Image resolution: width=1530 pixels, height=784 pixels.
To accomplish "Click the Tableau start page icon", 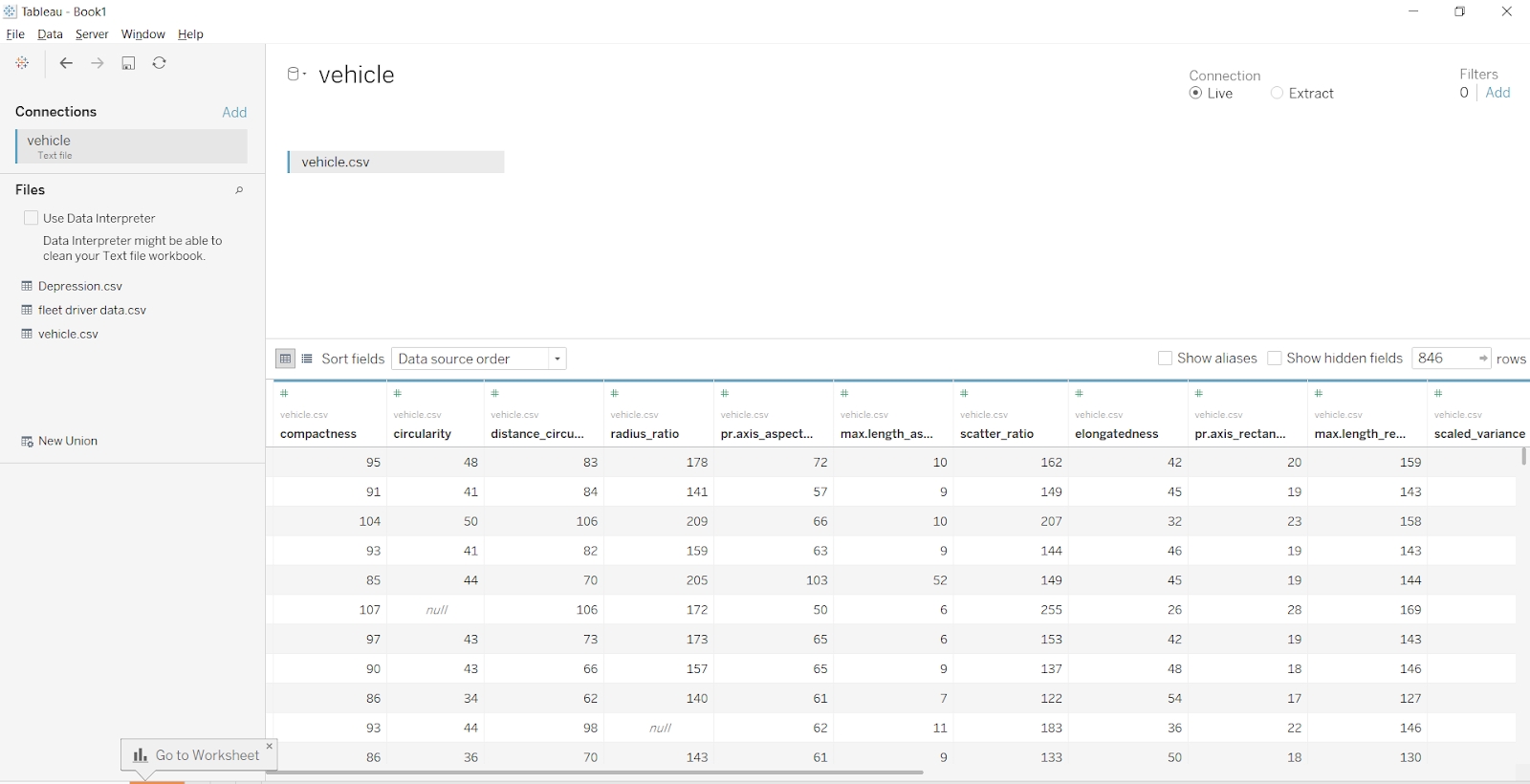I will pos(22,63).
